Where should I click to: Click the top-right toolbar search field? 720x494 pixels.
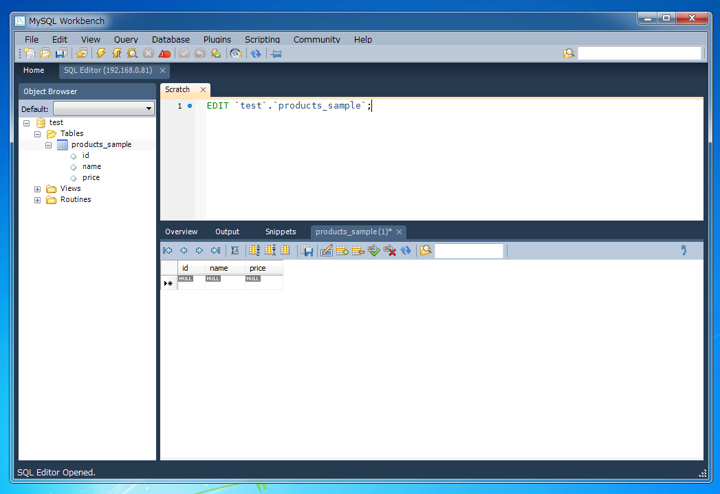click(x=639, y=53)
